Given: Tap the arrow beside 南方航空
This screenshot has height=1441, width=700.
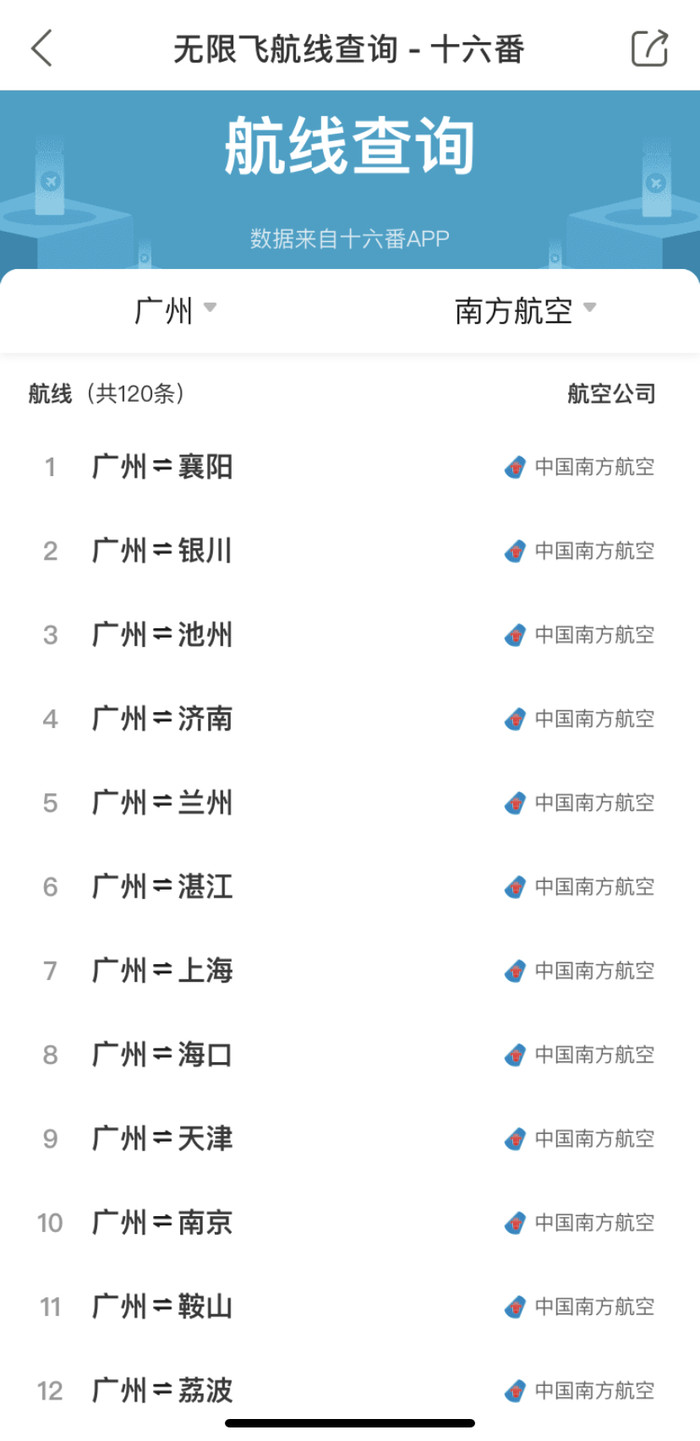Looking at the screenshot, I should click(590, 308).
